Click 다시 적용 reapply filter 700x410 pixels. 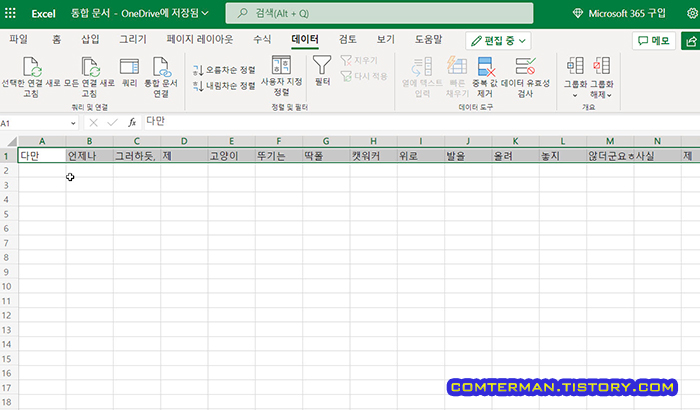[364, 76]
